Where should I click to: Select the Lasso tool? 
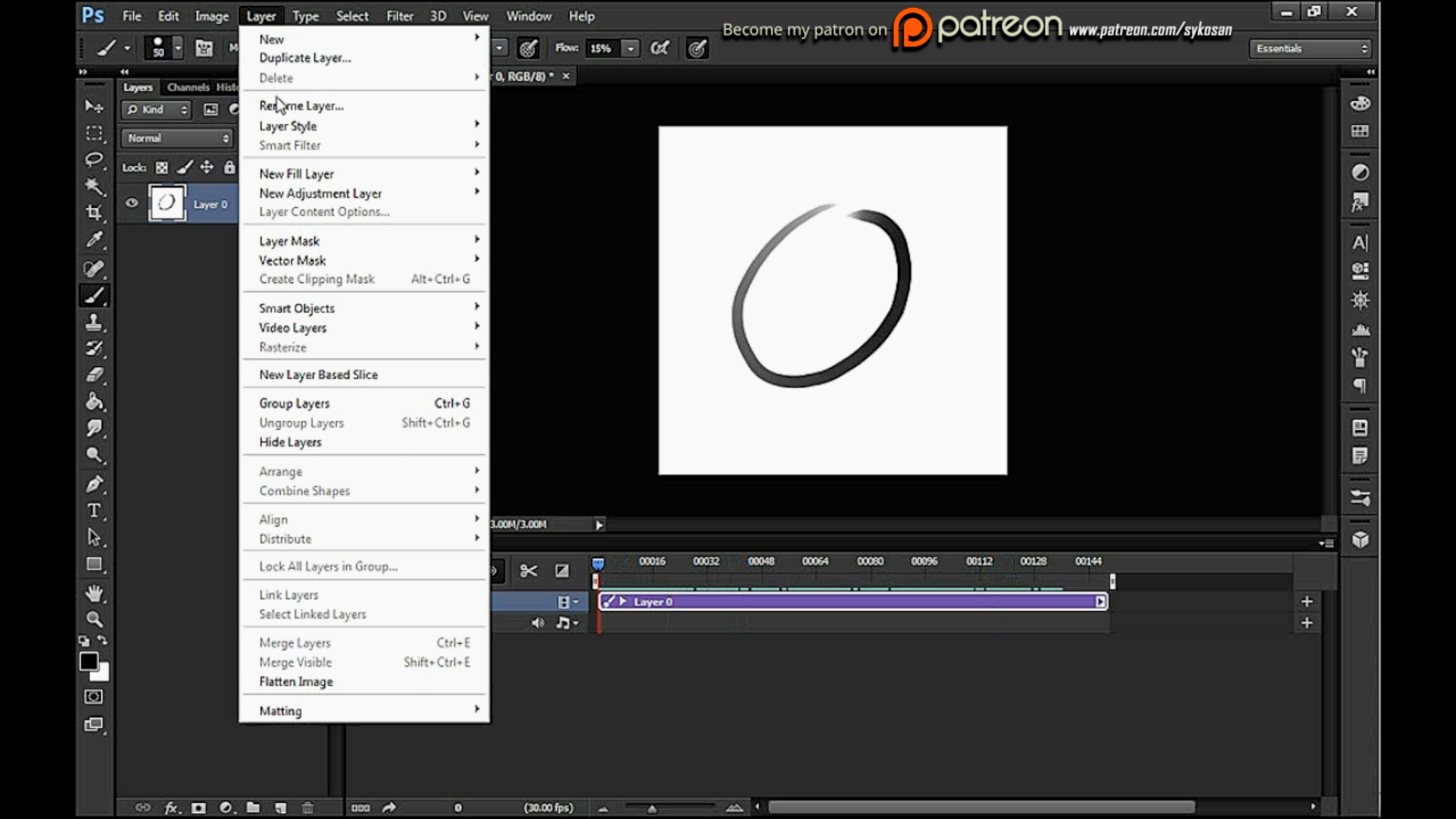click(x=95, y=160)
